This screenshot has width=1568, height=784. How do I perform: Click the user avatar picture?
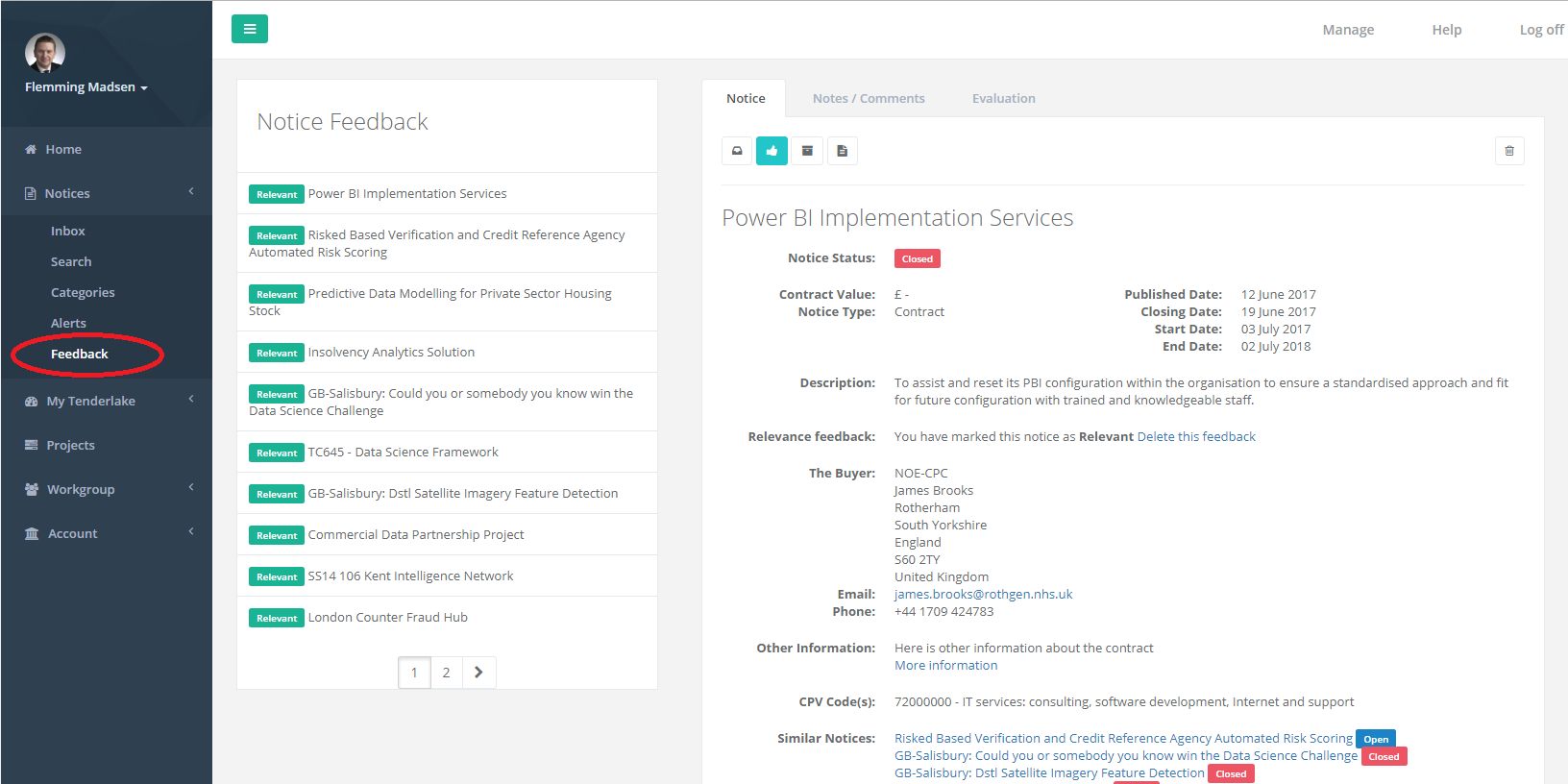coord(44,53)
